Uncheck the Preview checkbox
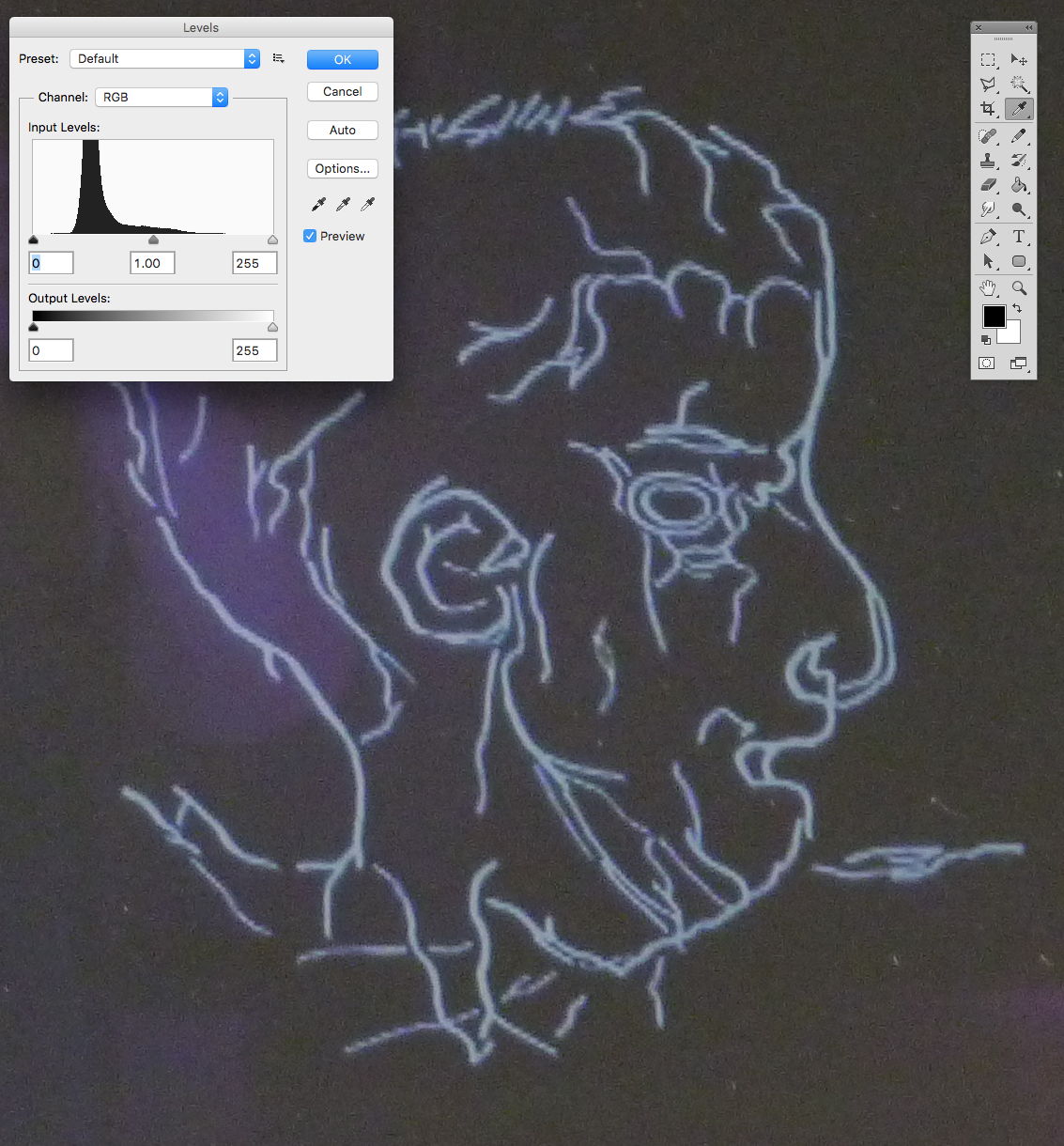Viewport: 1064px width, 1146px height. pos(310,236)
